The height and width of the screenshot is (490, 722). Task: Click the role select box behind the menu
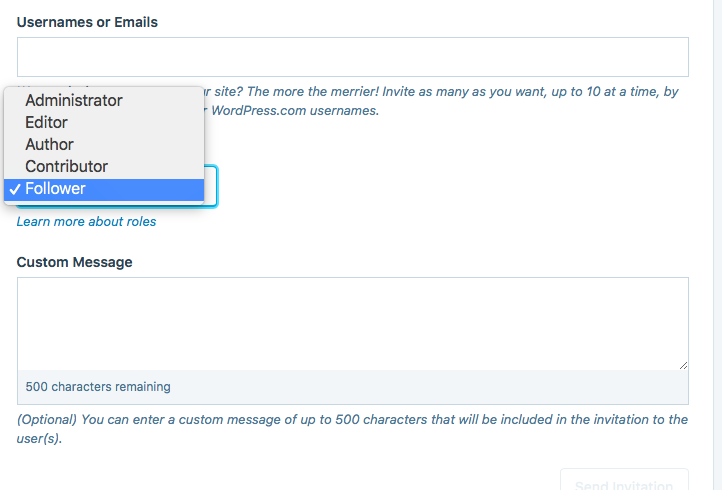tap(211, 186)
